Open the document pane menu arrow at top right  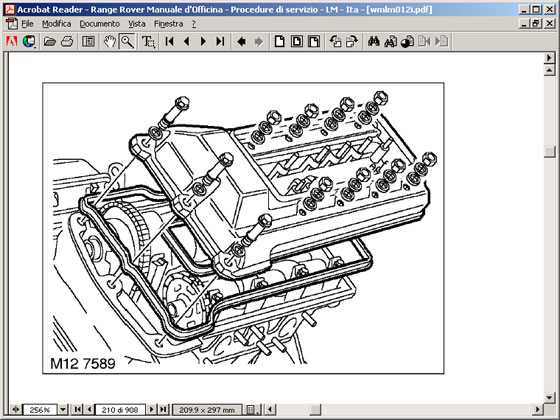(x=549, y=58)
